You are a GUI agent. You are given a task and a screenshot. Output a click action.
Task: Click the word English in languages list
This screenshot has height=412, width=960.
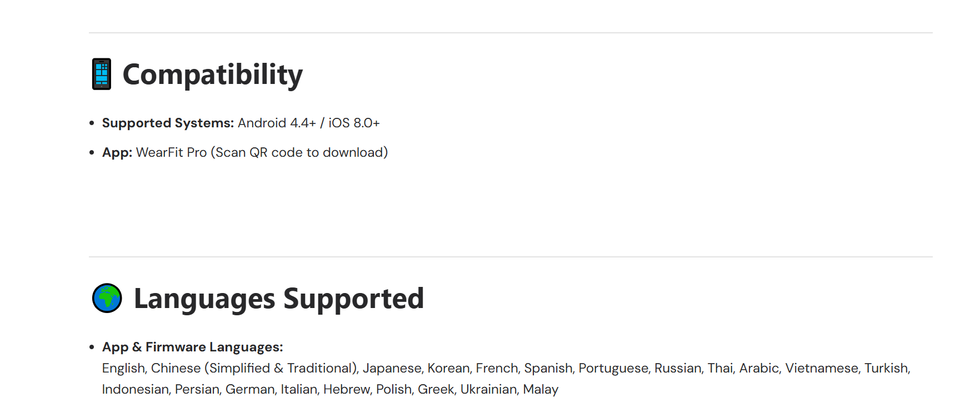[123, 368]
